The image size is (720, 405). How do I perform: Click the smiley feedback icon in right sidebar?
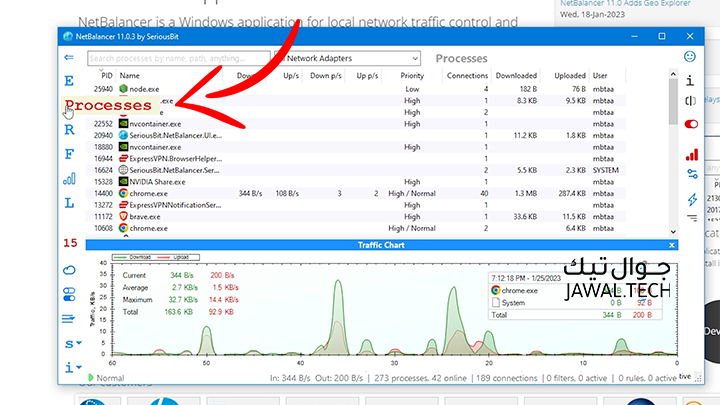coord(690,57)
